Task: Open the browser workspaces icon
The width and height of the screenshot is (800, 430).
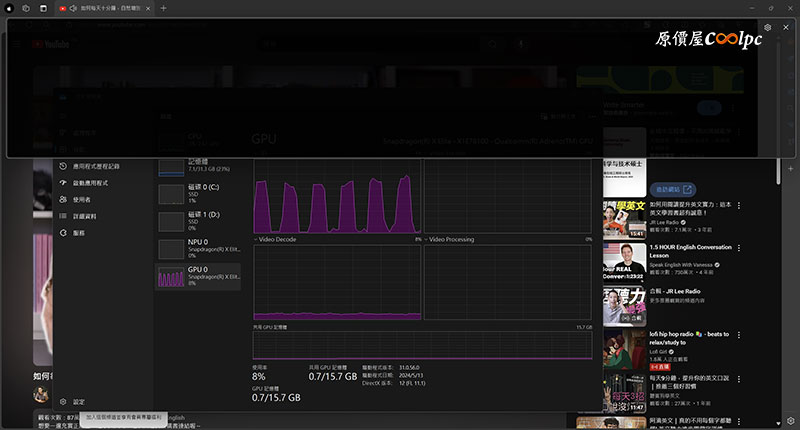Action: (x=26, y=8)
